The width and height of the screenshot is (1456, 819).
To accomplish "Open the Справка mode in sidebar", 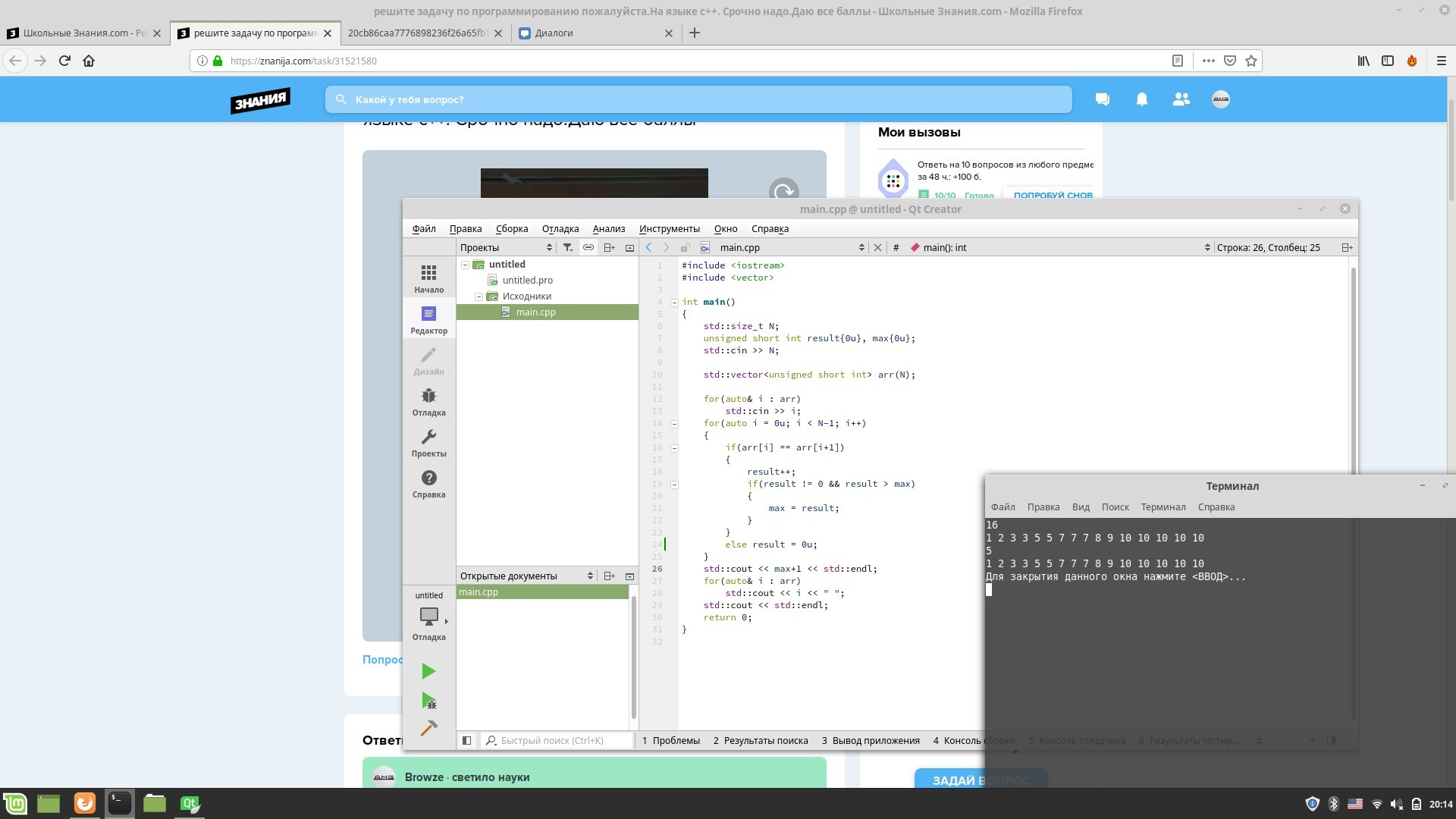I will point(428,484).
